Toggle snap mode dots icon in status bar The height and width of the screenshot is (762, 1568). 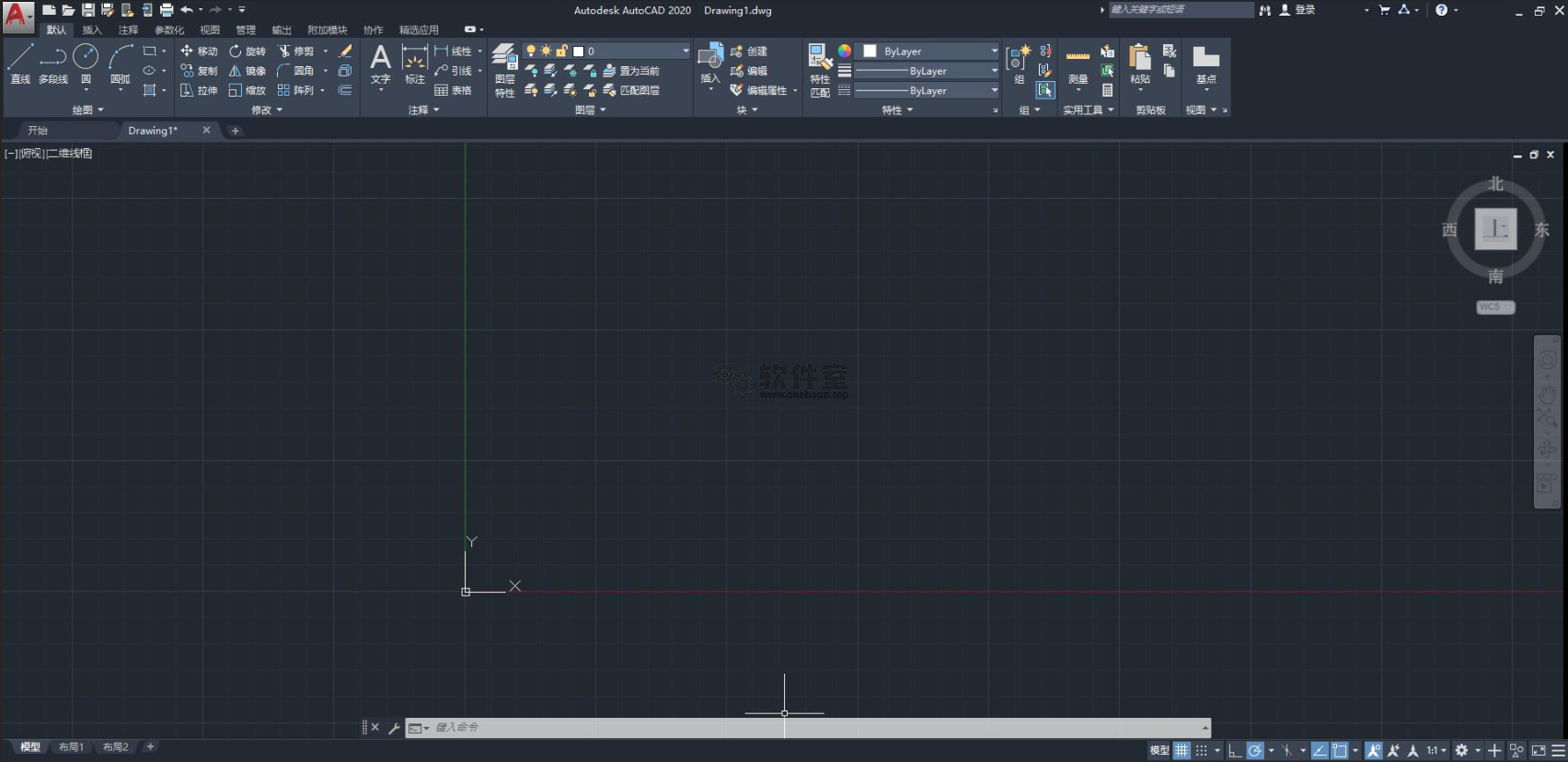click(x=1201, y=751)
